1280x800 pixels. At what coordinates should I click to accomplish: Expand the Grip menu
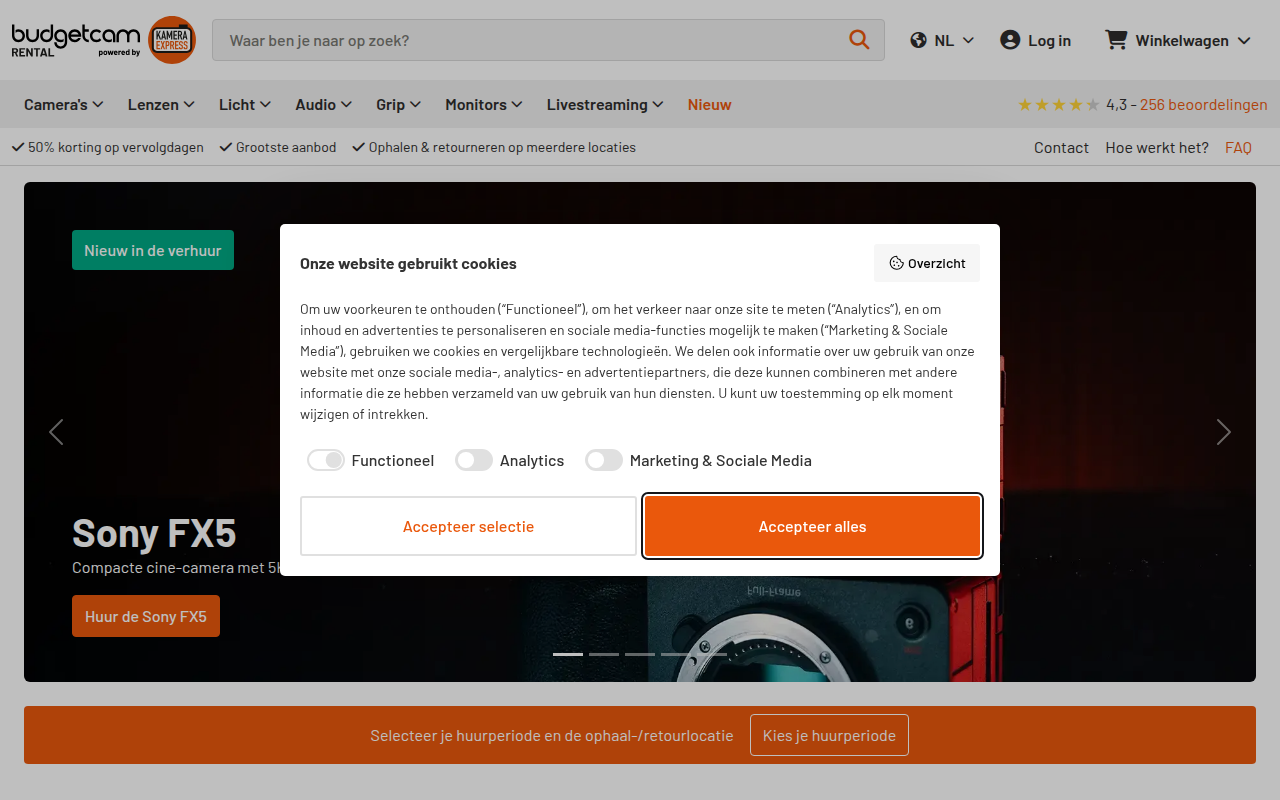(x=399, y=104)
